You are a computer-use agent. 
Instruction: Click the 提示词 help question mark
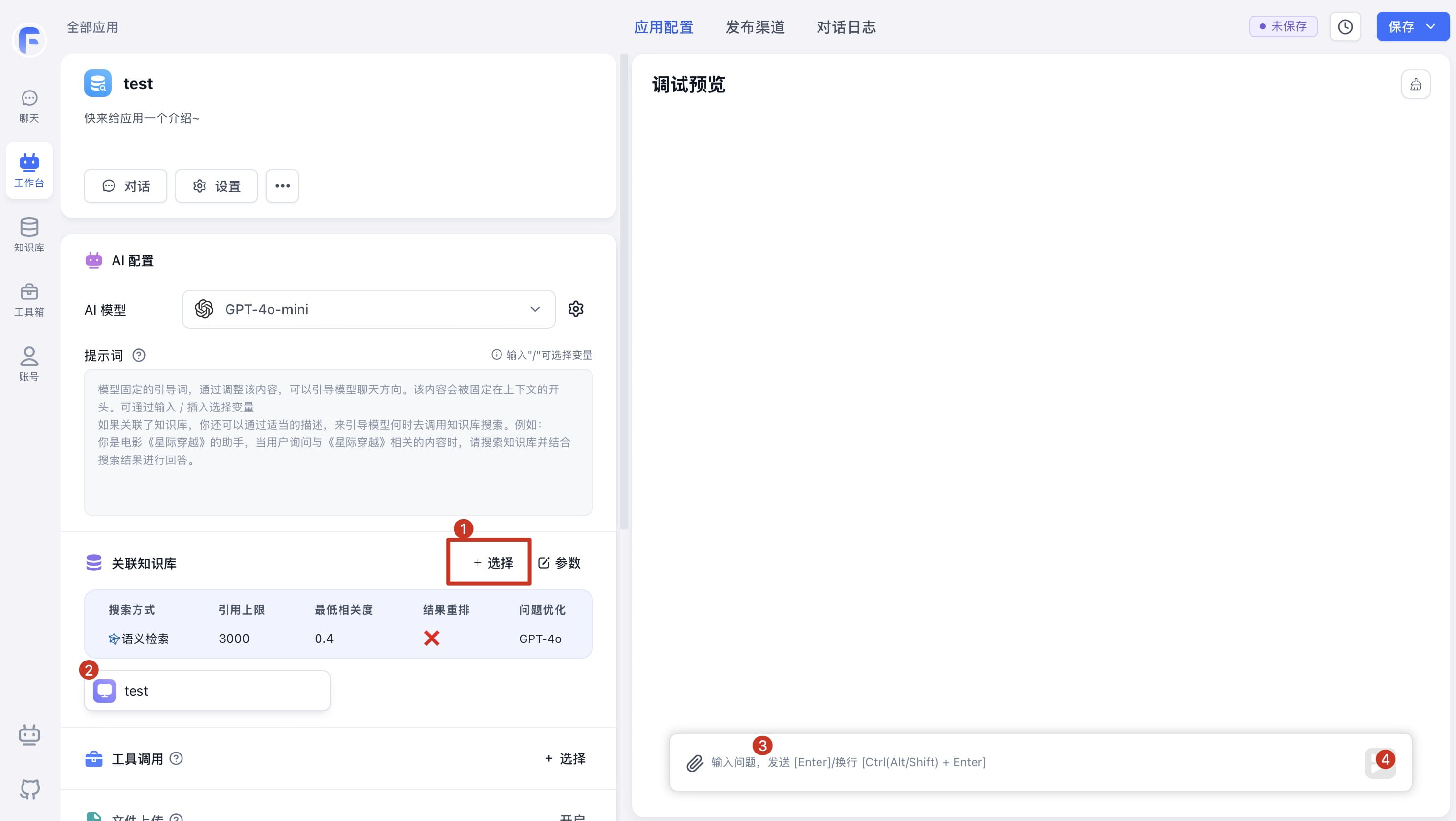point(139,355)
